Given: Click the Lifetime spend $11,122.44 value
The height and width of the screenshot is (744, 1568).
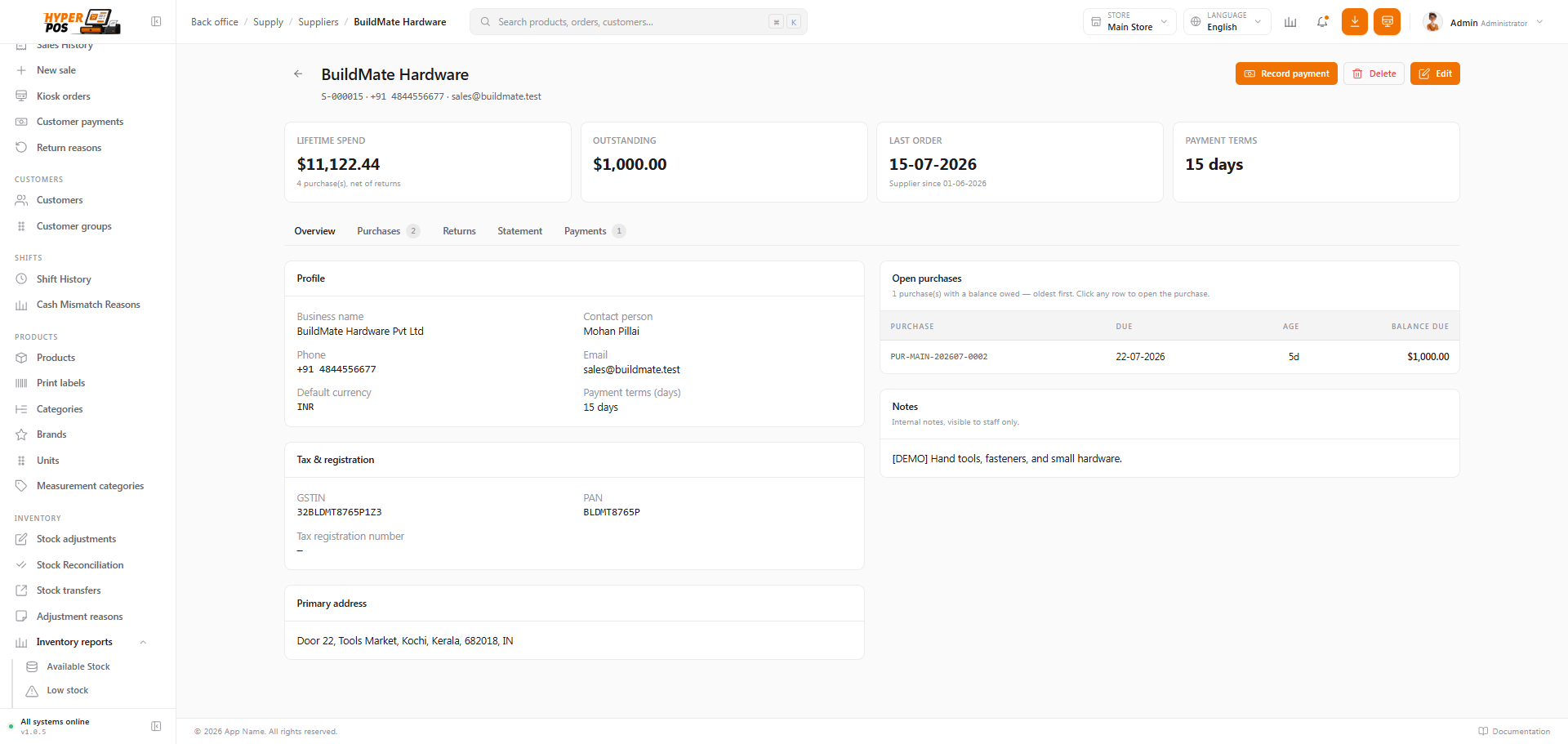Looking at the screenshot, I should point(338,164).
